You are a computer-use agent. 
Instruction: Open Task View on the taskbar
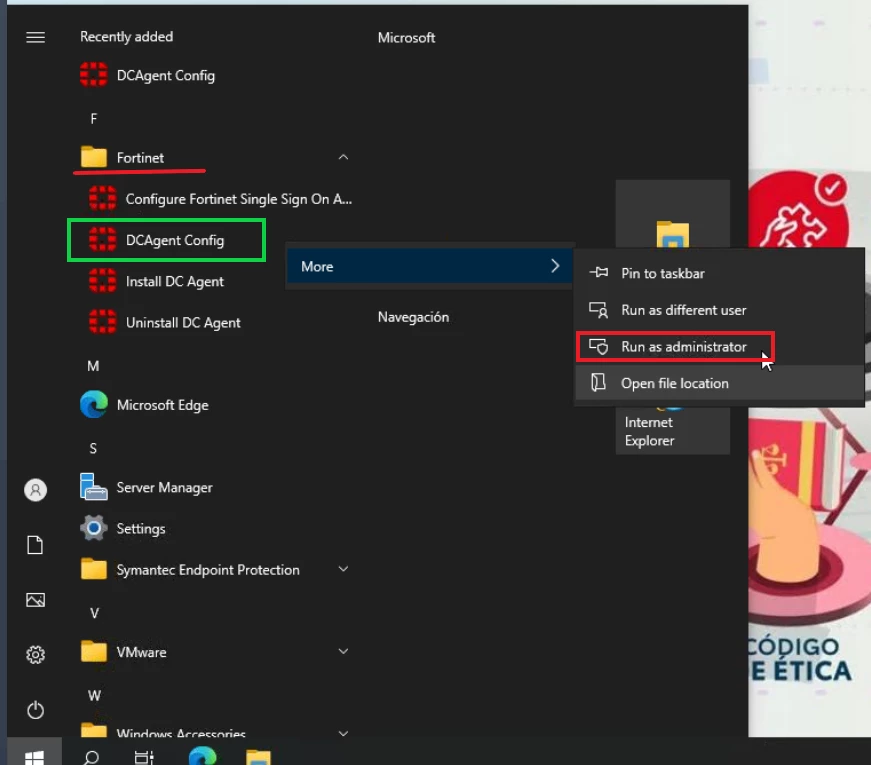144,757
